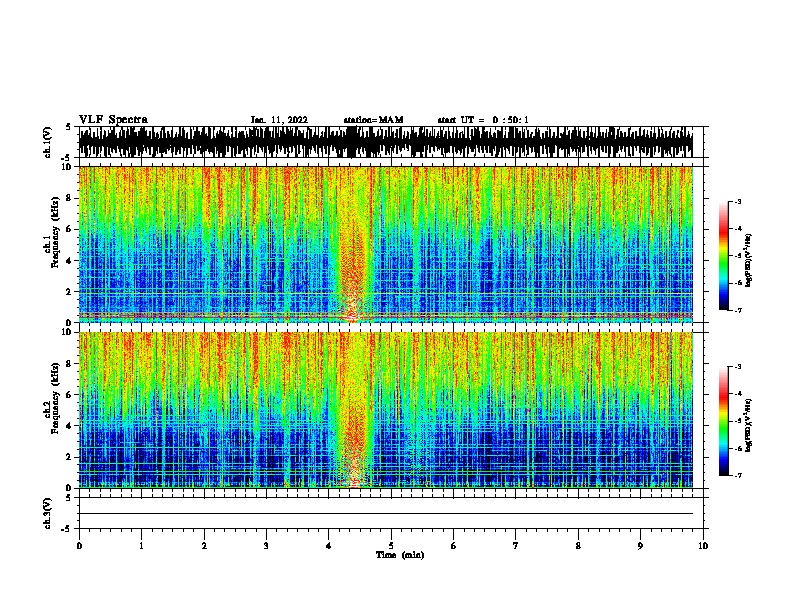Viewport: 792px width, 612px height.
Task: Click the log(PSD) label beside ch.1 color bar
Action: click(x=748, y=260)
